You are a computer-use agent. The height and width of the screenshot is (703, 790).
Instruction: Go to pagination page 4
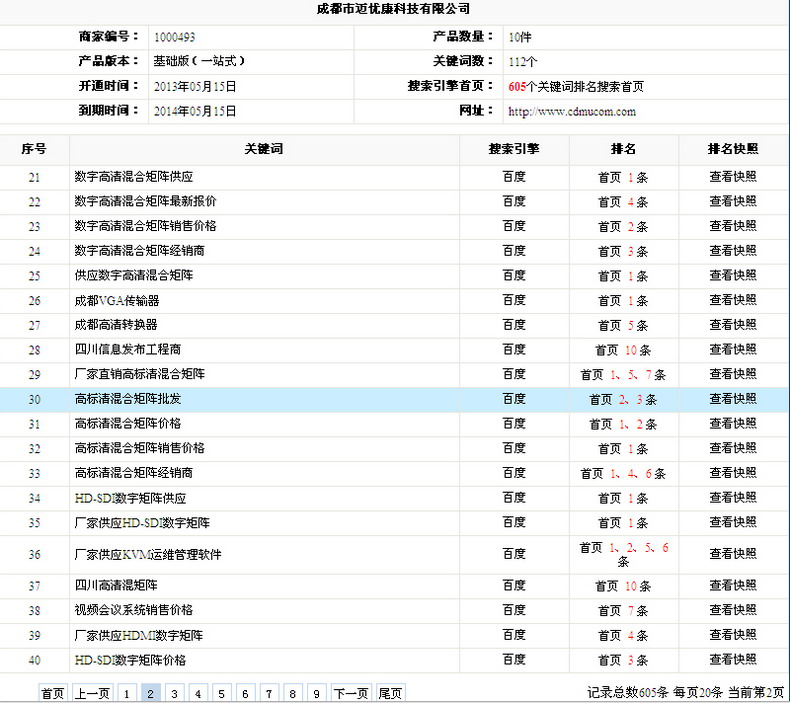[x=198, y=693]
